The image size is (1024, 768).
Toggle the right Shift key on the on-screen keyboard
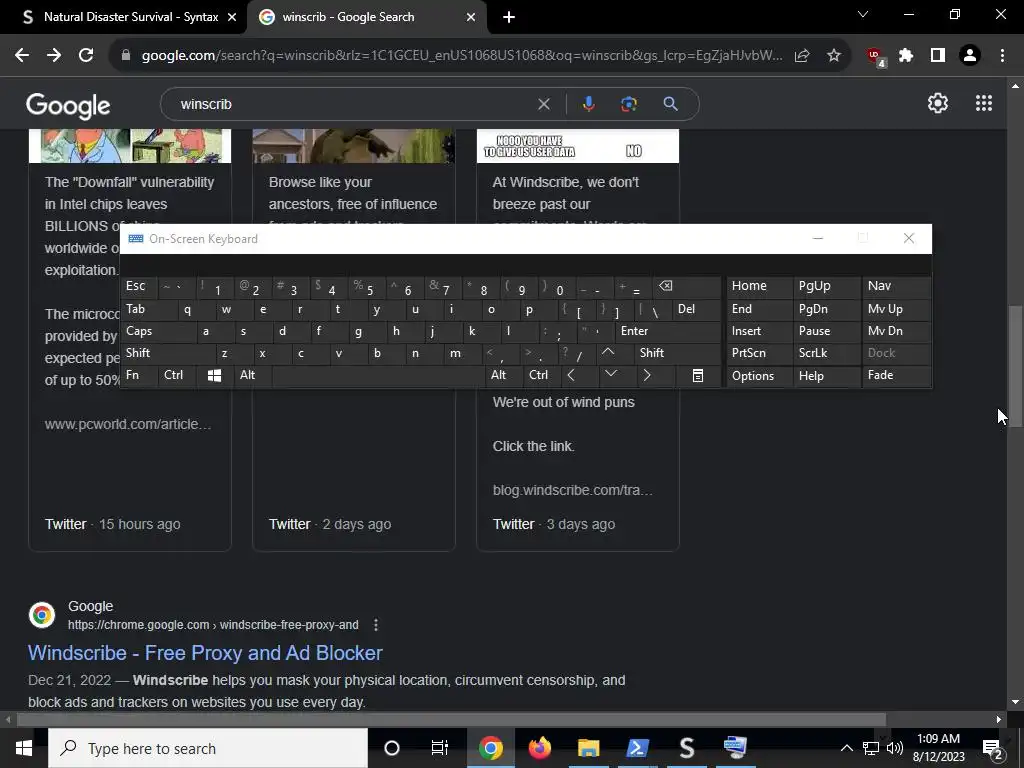[677, 353]
